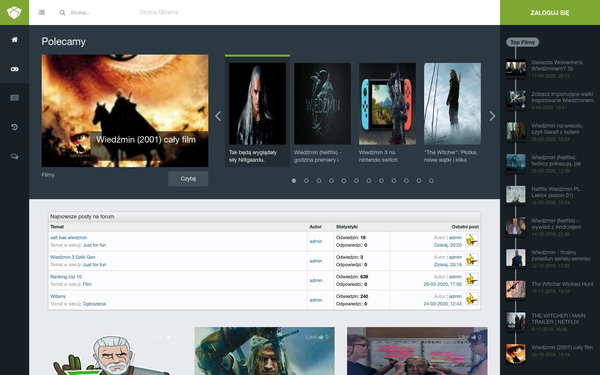Image resolution: width=600 pixels, height=375 pixels.
Task: Open the salt bae wiedzmin topic
Action: coord(68,238)
